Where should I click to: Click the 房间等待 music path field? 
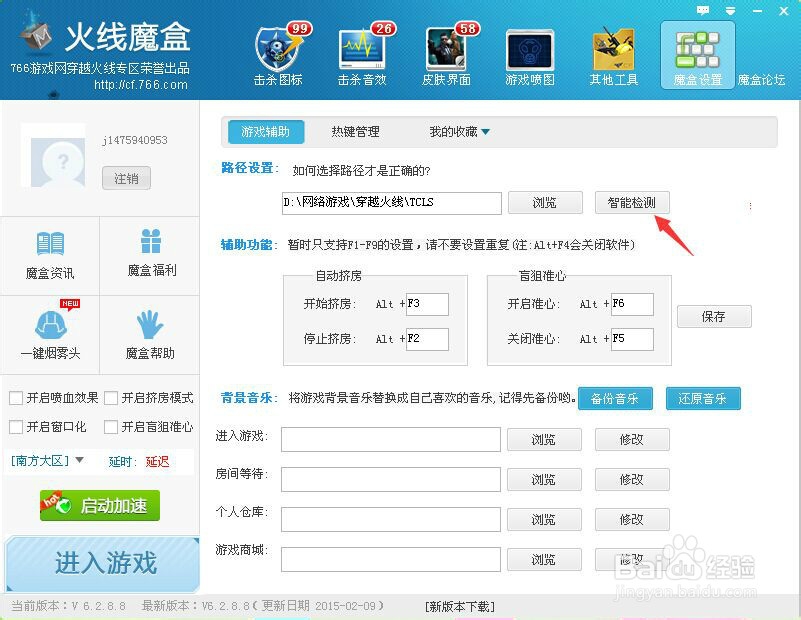(x=391, y=480)
